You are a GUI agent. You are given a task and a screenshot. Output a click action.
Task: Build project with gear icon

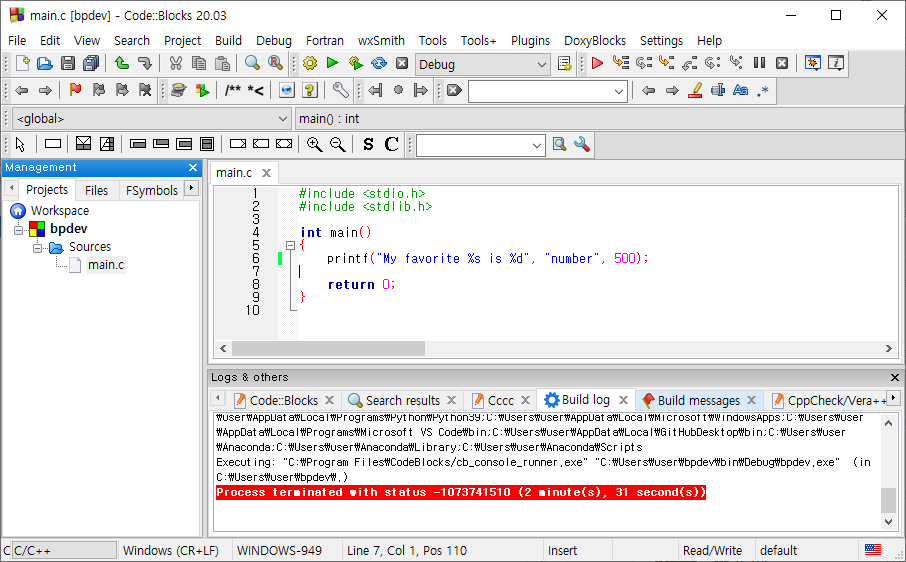tap(310, 64)
